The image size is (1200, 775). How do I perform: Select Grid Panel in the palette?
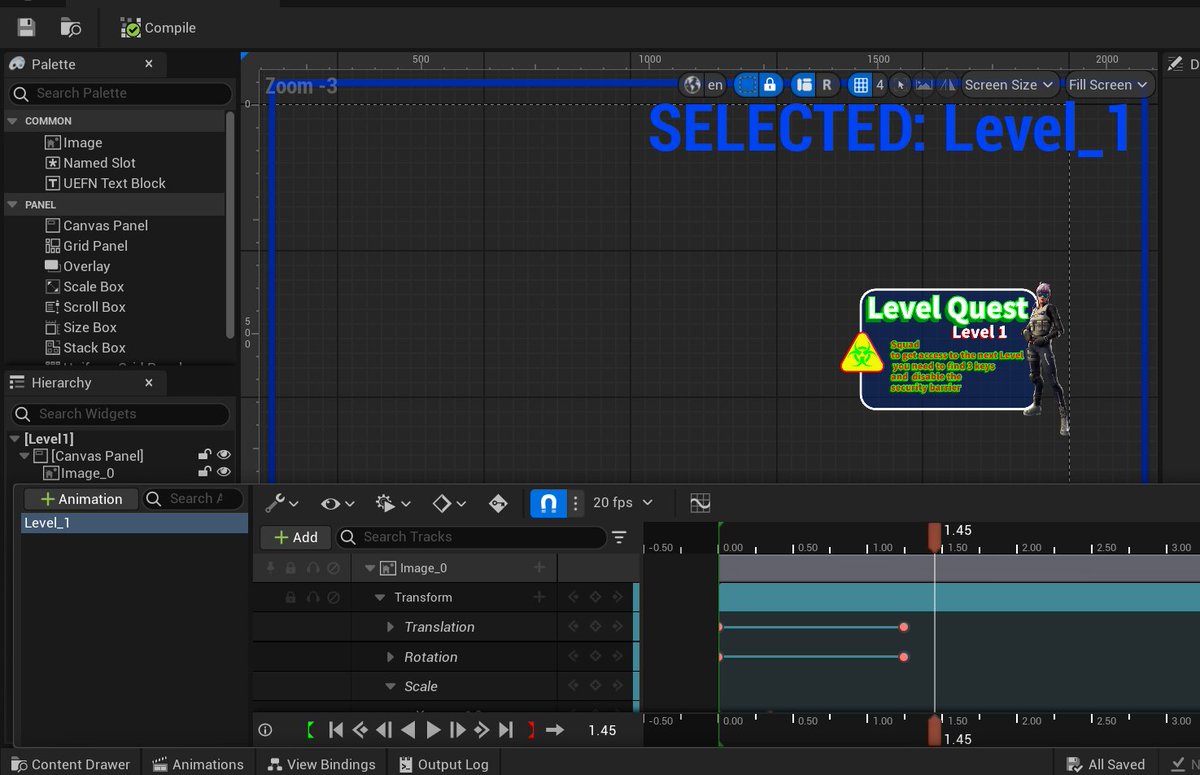tap(86, 246)
